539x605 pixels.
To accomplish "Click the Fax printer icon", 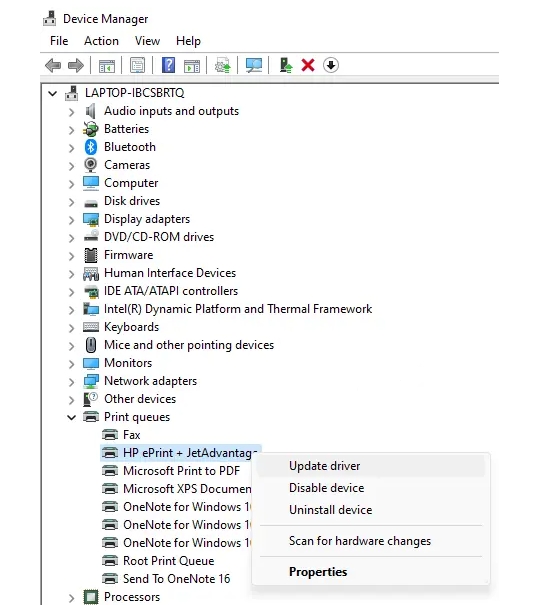I will coord(110,435).
